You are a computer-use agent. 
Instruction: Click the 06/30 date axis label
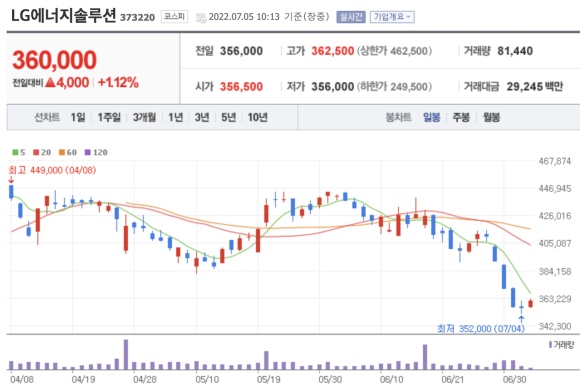click(515, 380)
